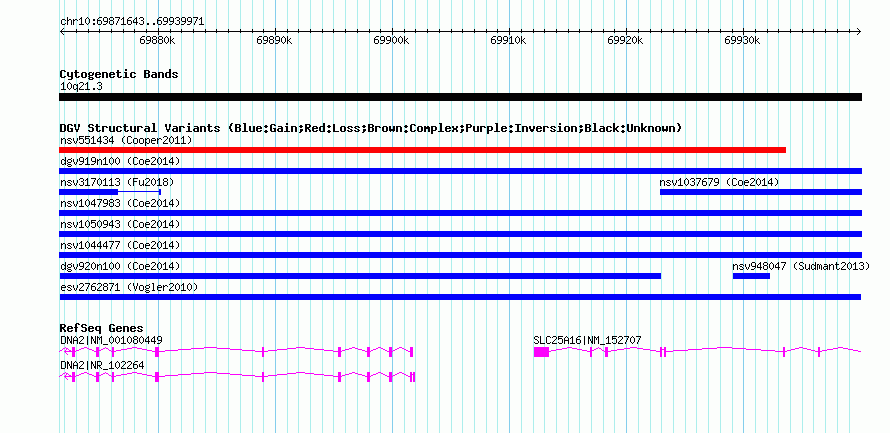This screenshot has width=890, height=433.
Task: Select the nsv1037679 (Coe2014) label
Action: tap(719, 182)
